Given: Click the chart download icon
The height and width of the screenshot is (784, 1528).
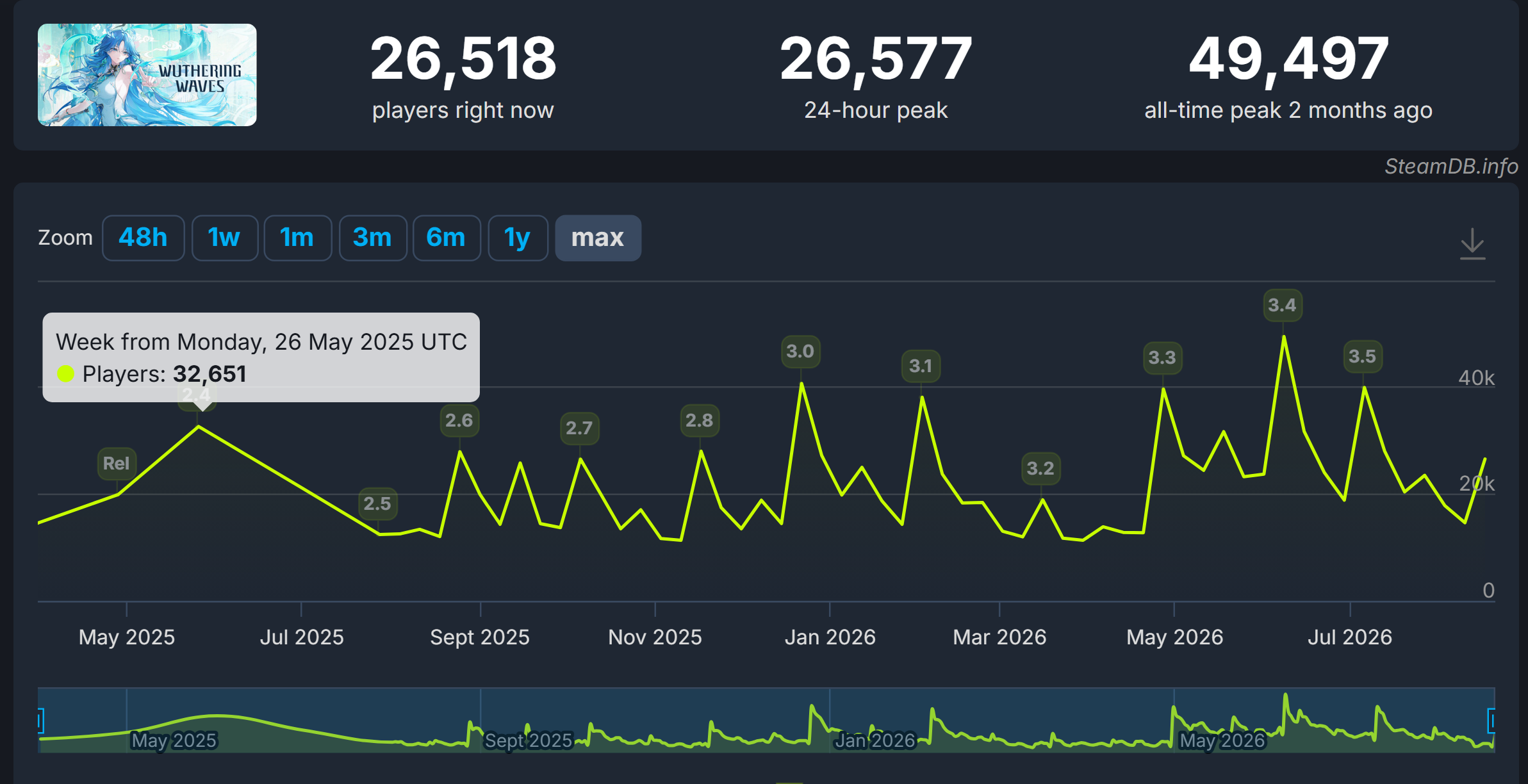Looking at the screenshot, I should (1472, 243).
